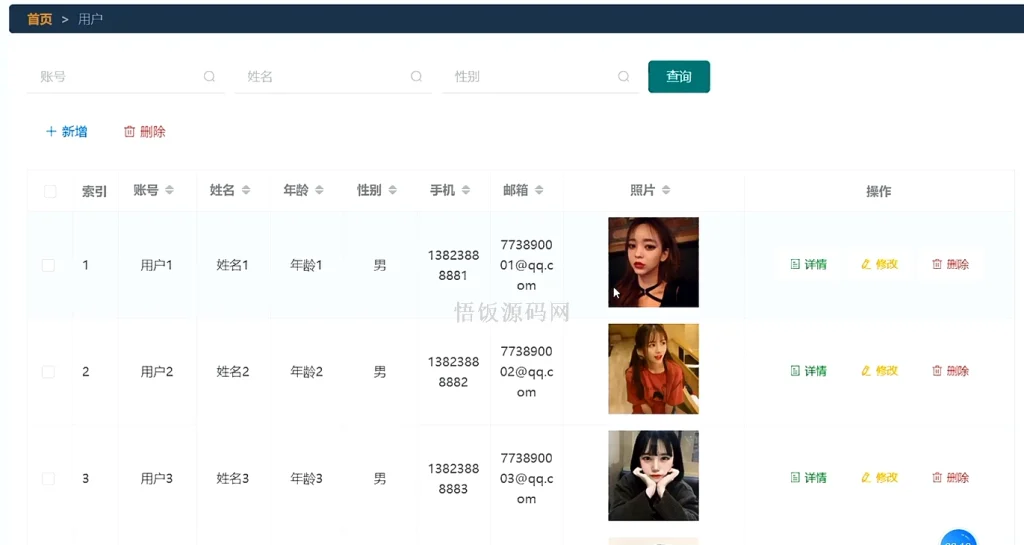Sort table by 账号 column
The image size is (1024, 545).
(169, 190)
